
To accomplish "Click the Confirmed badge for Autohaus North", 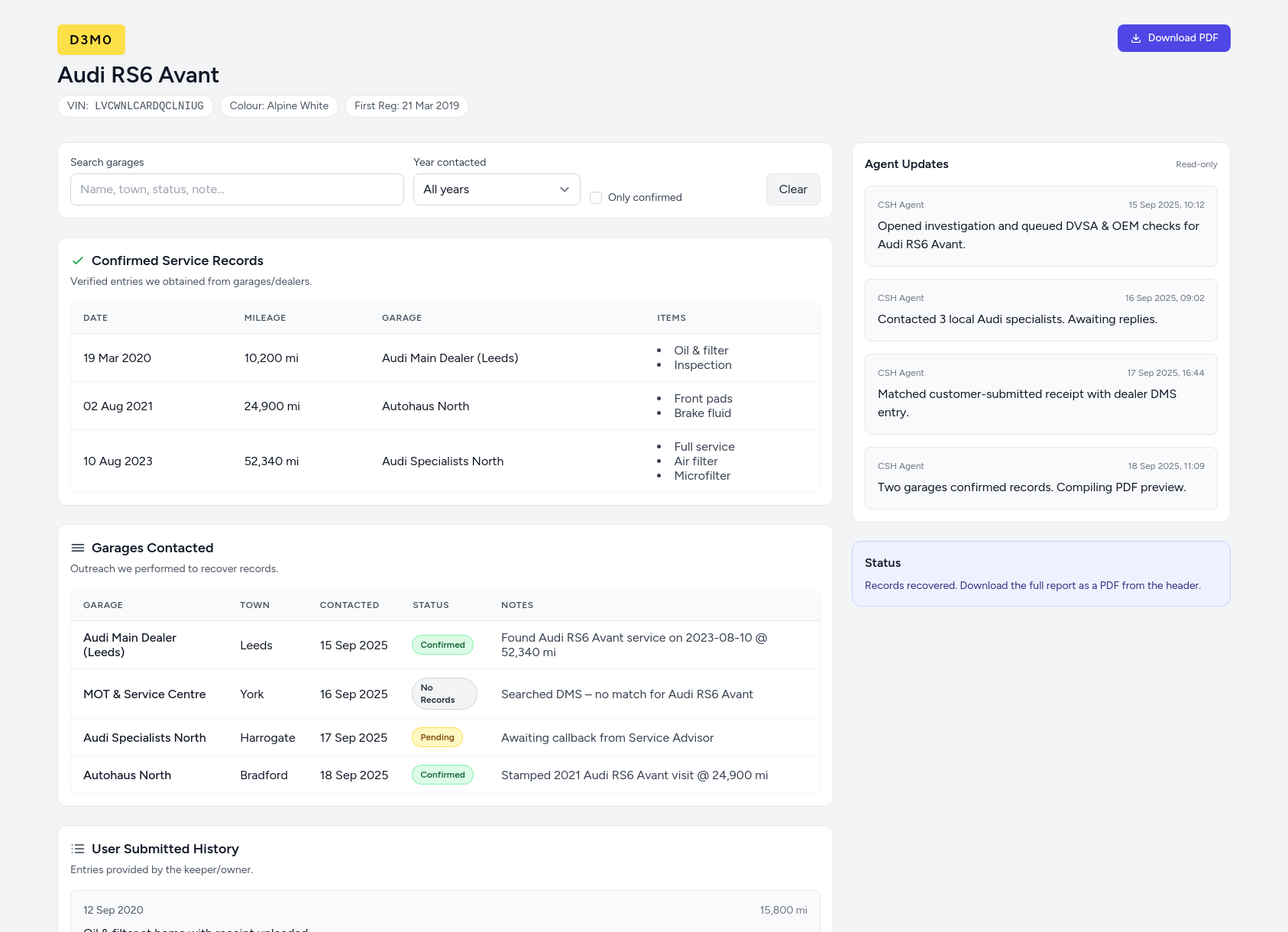I will 442,774.
